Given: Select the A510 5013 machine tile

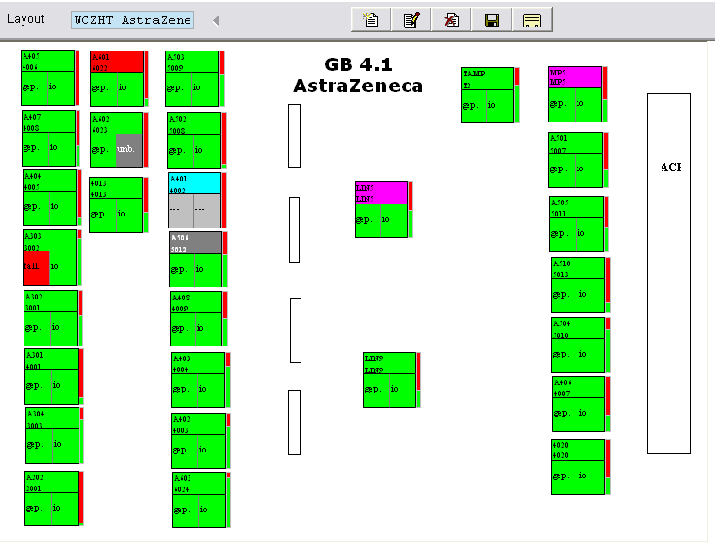Looking at the screenshot, I should (578, 285).
